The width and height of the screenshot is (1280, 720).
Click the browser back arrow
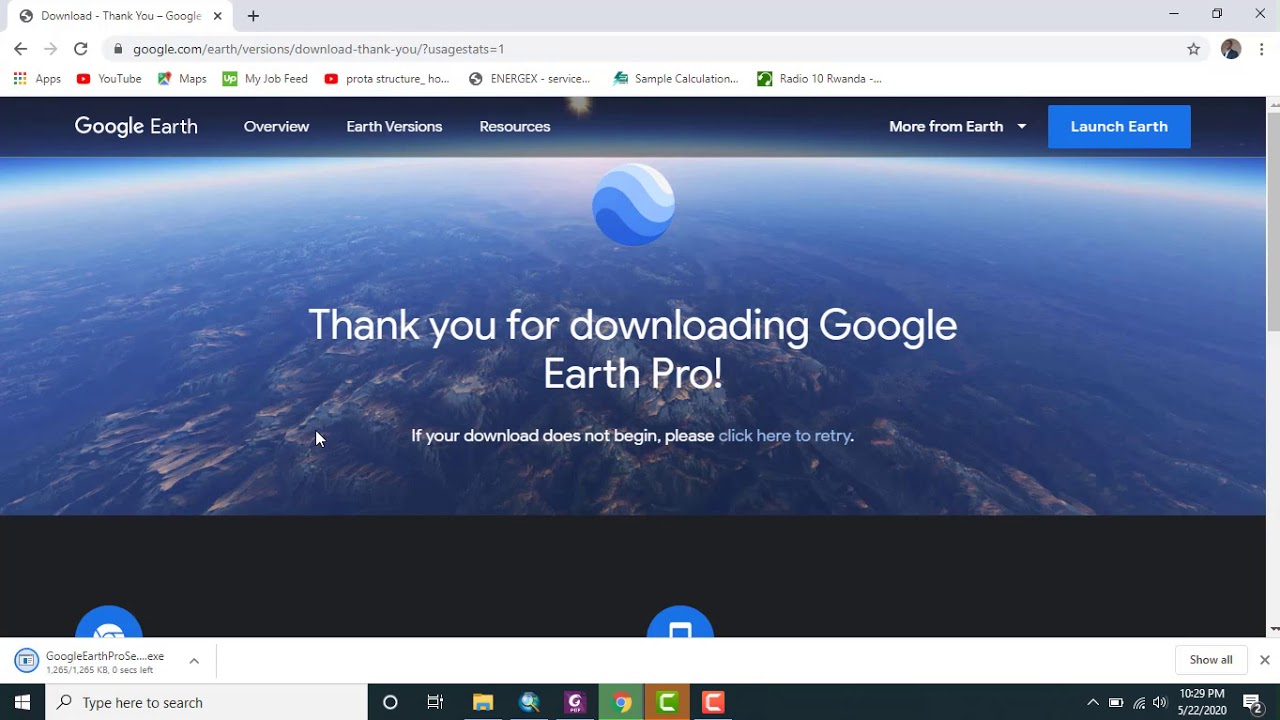point(20,49)
